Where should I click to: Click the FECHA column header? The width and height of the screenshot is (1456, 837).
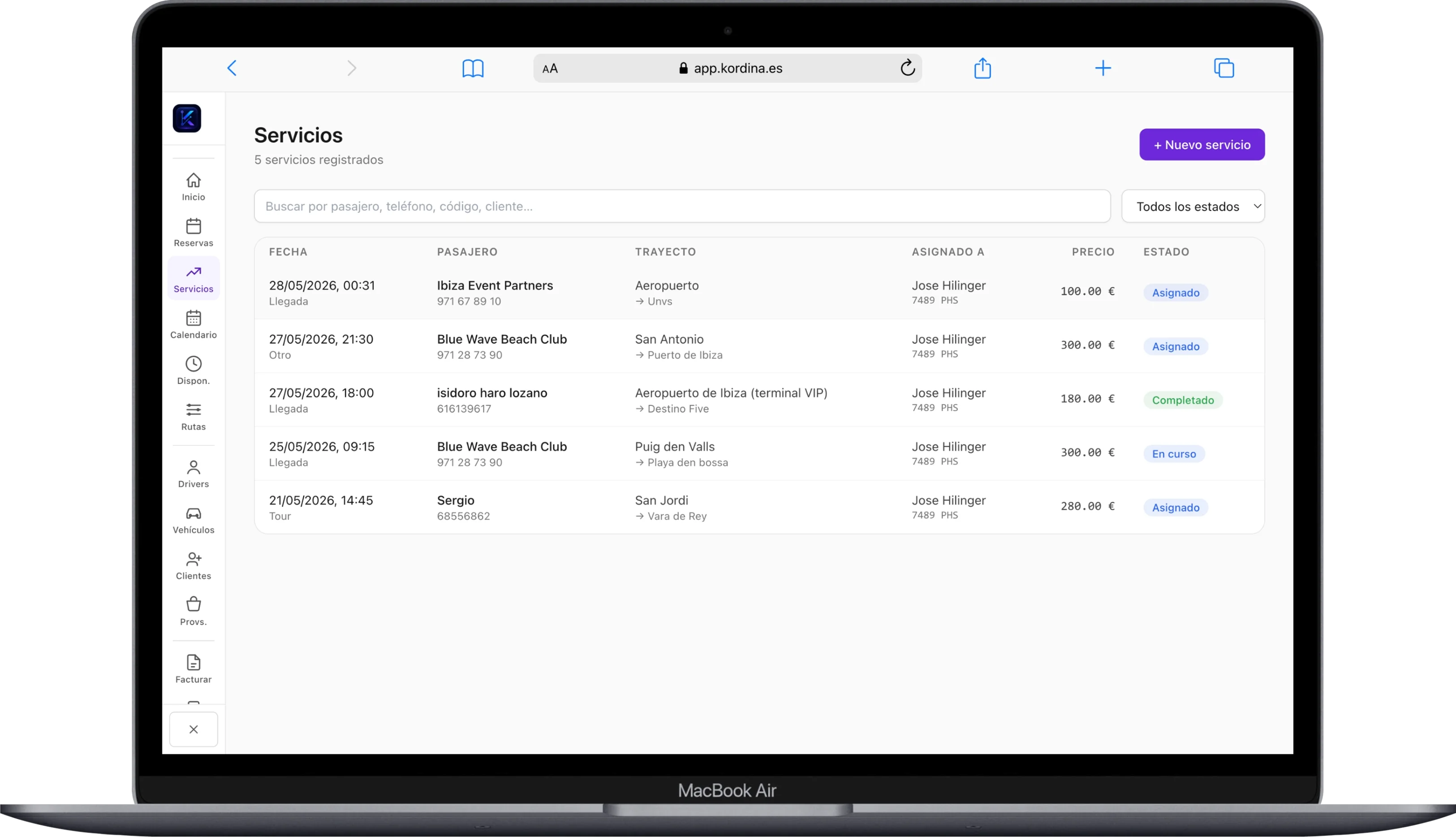(x=288, y=252)
